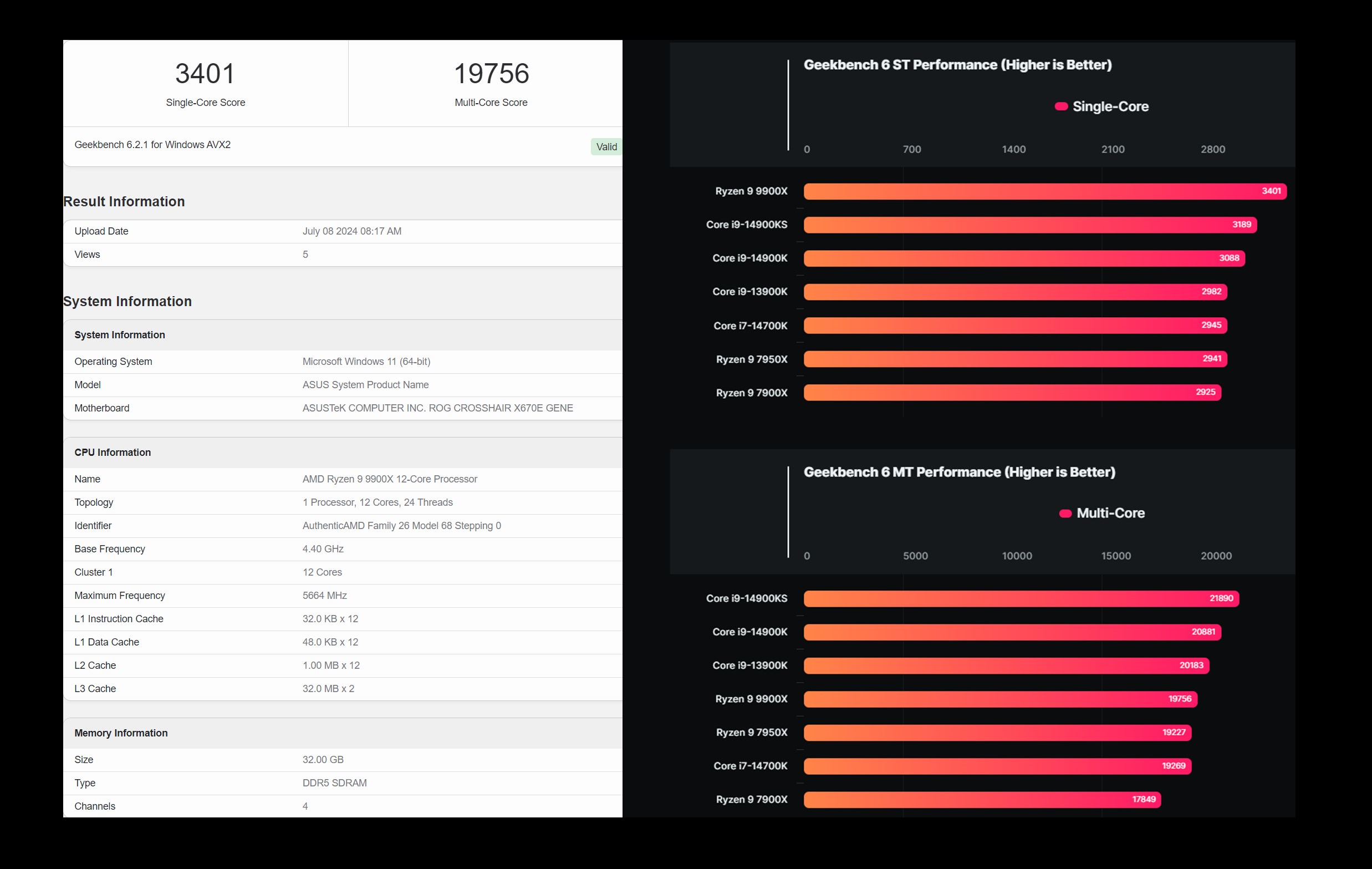Click the Core i7-14700K bar showing 2945
The image size is (1372, 869).
pos(1016,326)
